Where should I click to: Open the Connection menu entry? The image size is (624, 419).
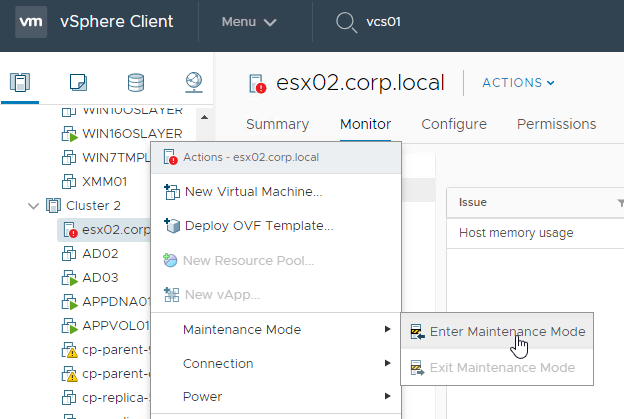pos(276,363)
